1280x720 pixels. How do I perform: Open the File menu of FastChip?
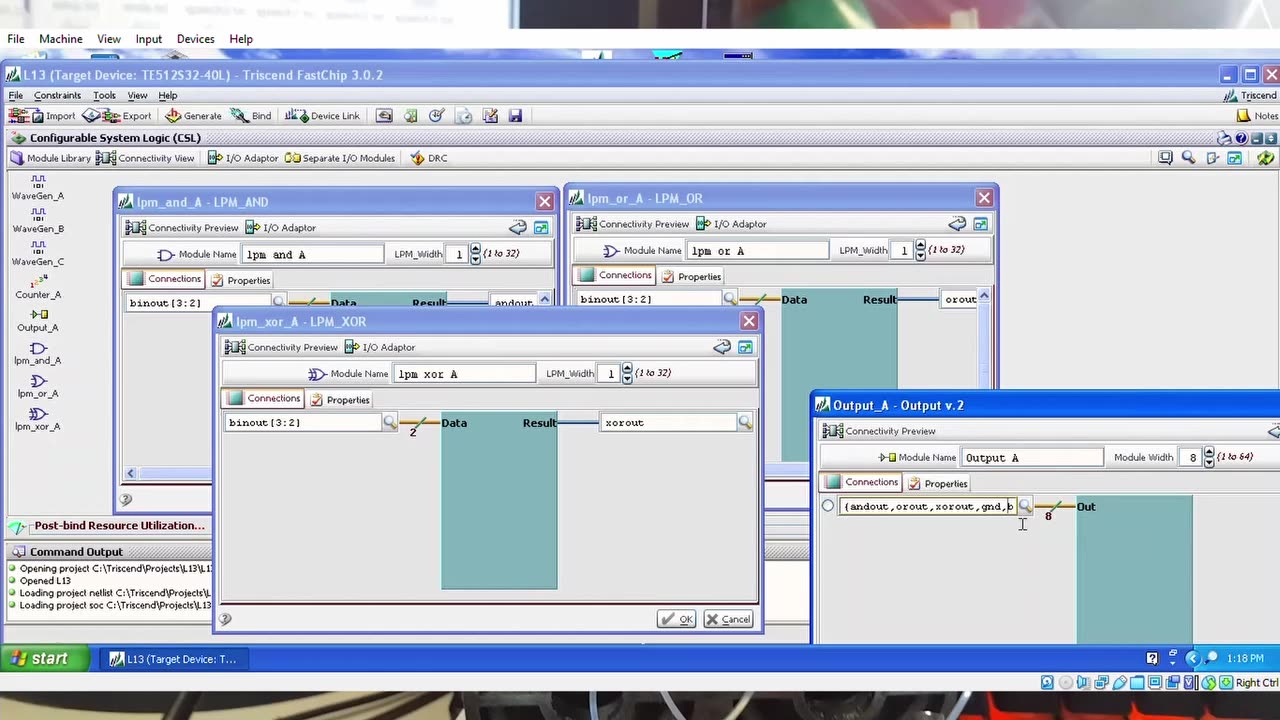tap(16, 96)
